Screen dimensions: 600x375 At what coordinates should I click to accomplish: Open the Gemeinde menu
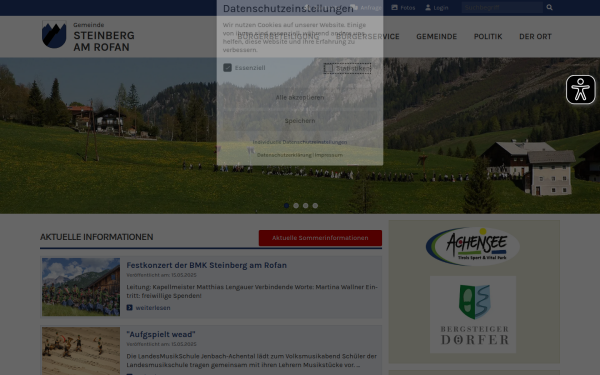[437, 36]
